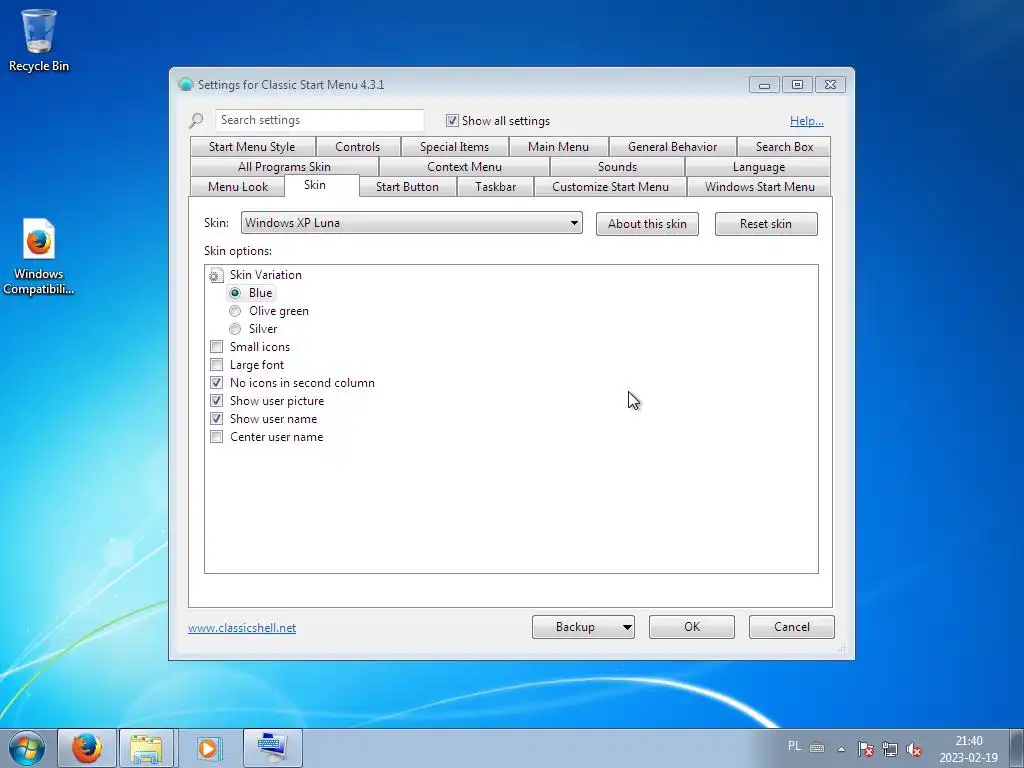Launch Firefox from the taskbar
Viewport: 1024px width, 768px height.
pos(87,748)
